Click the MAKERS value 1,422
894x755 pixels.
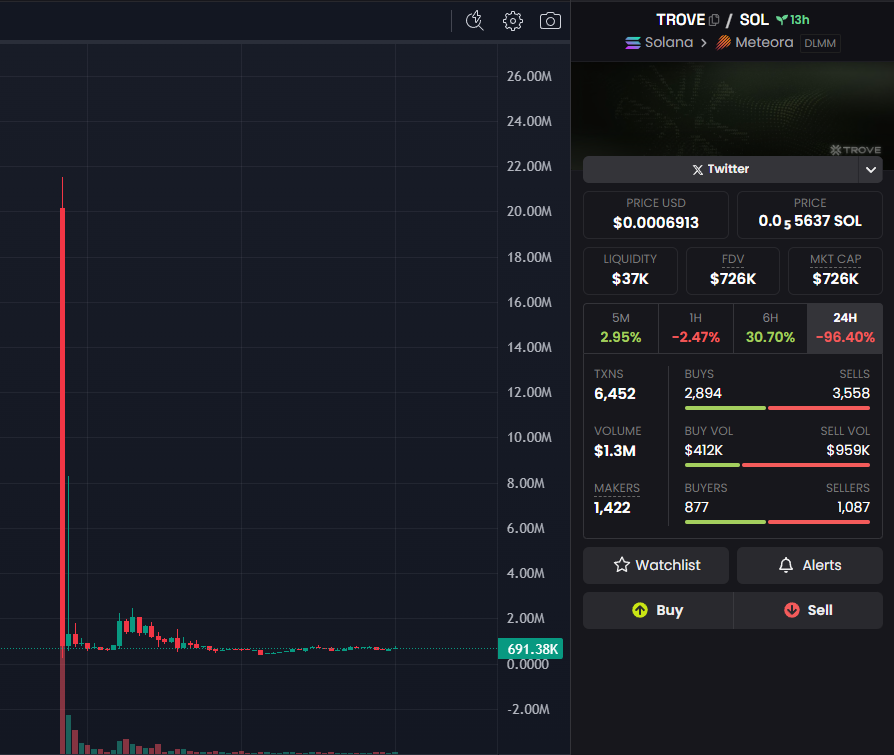point(612,508)
